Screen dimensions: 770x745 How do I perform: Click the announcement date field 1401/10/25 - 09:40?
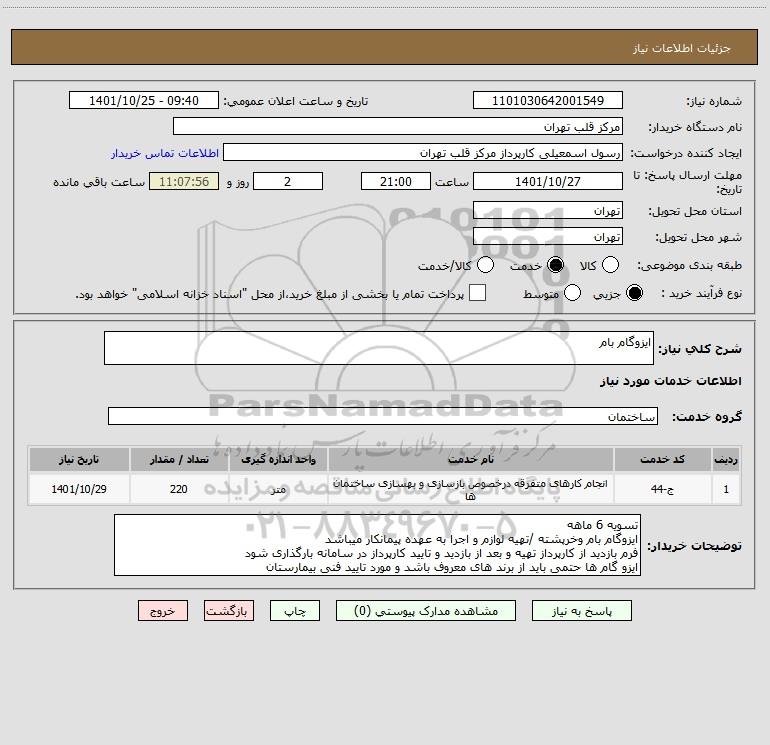144,100
